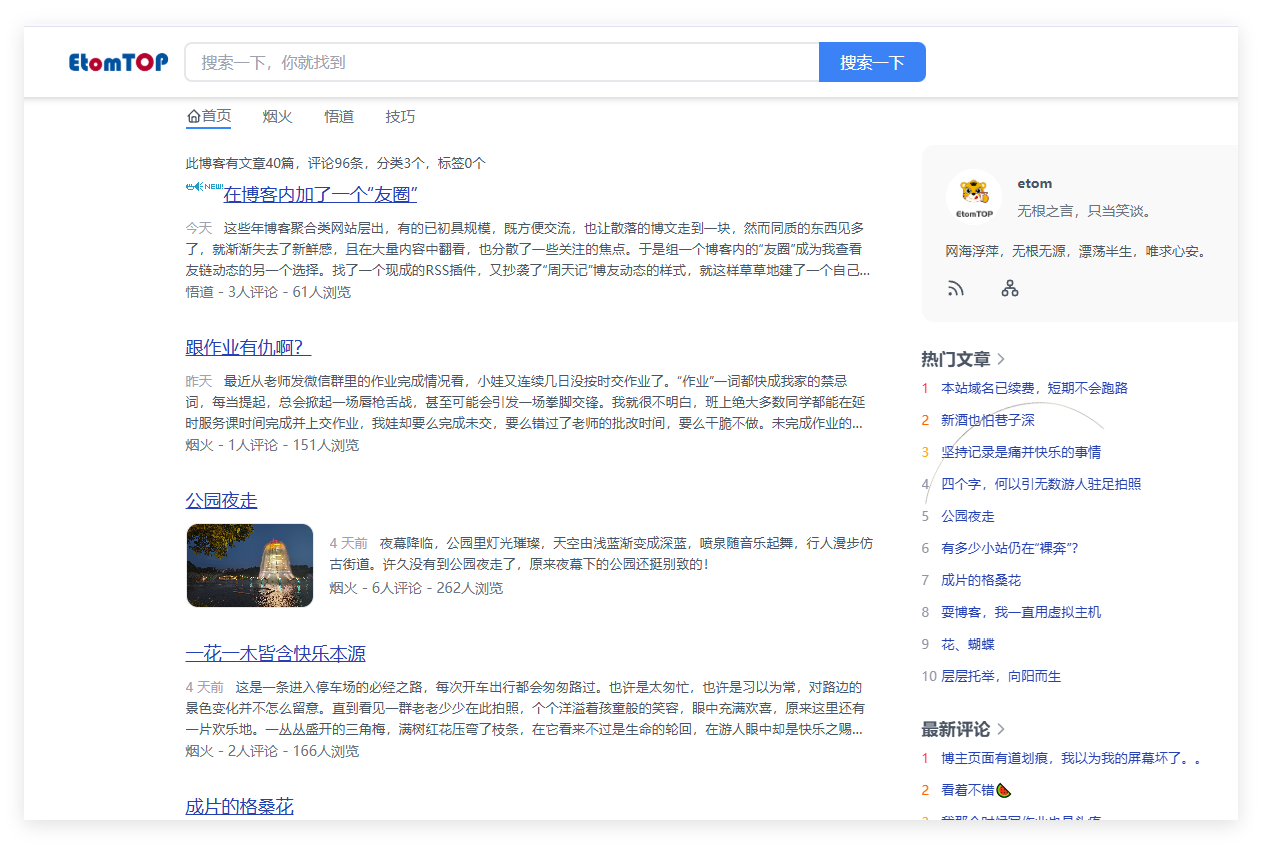Open hot list item 公园夜走

tap(968, 516)
